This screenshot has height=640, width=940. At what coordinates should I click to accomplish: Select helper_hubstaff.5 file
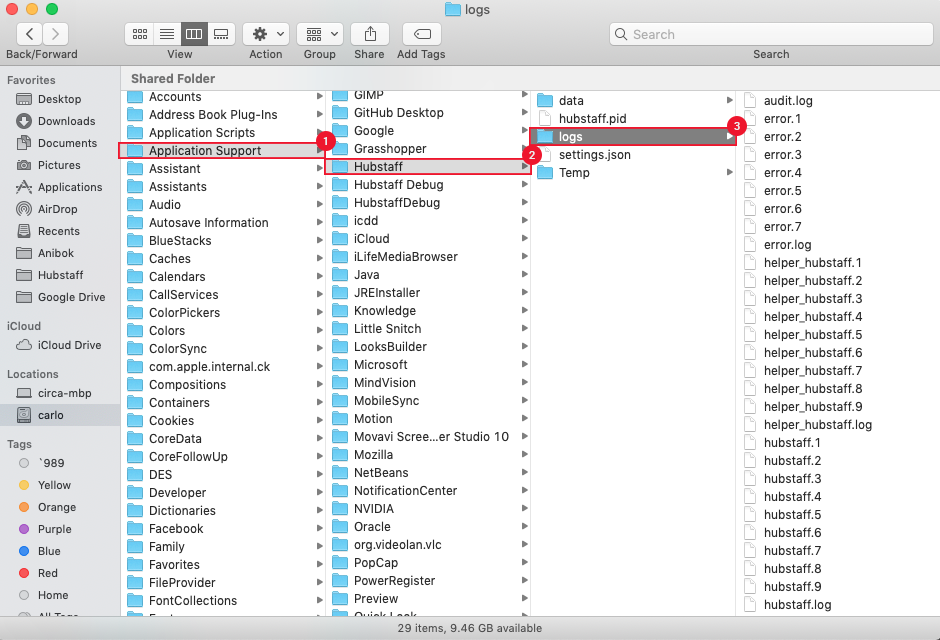click(x=837, y=334)
